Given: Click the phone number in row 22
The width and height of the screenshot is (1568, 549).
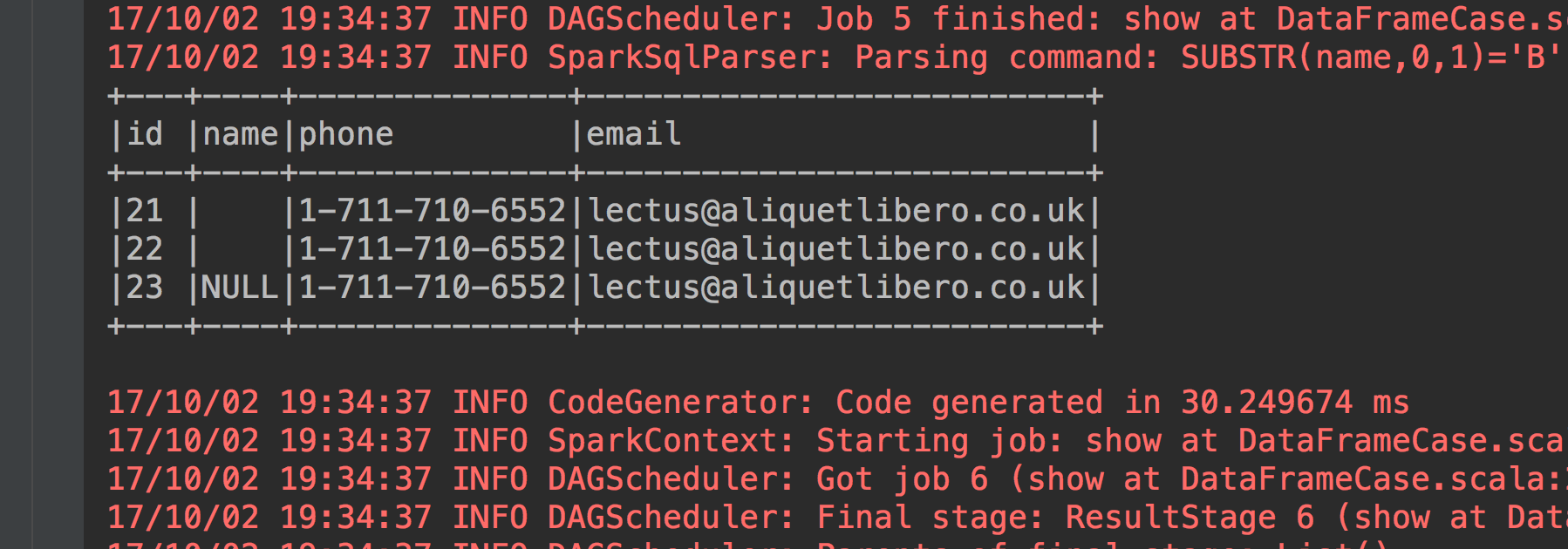Looking at the screenshot, I should (x=433, y=249).
